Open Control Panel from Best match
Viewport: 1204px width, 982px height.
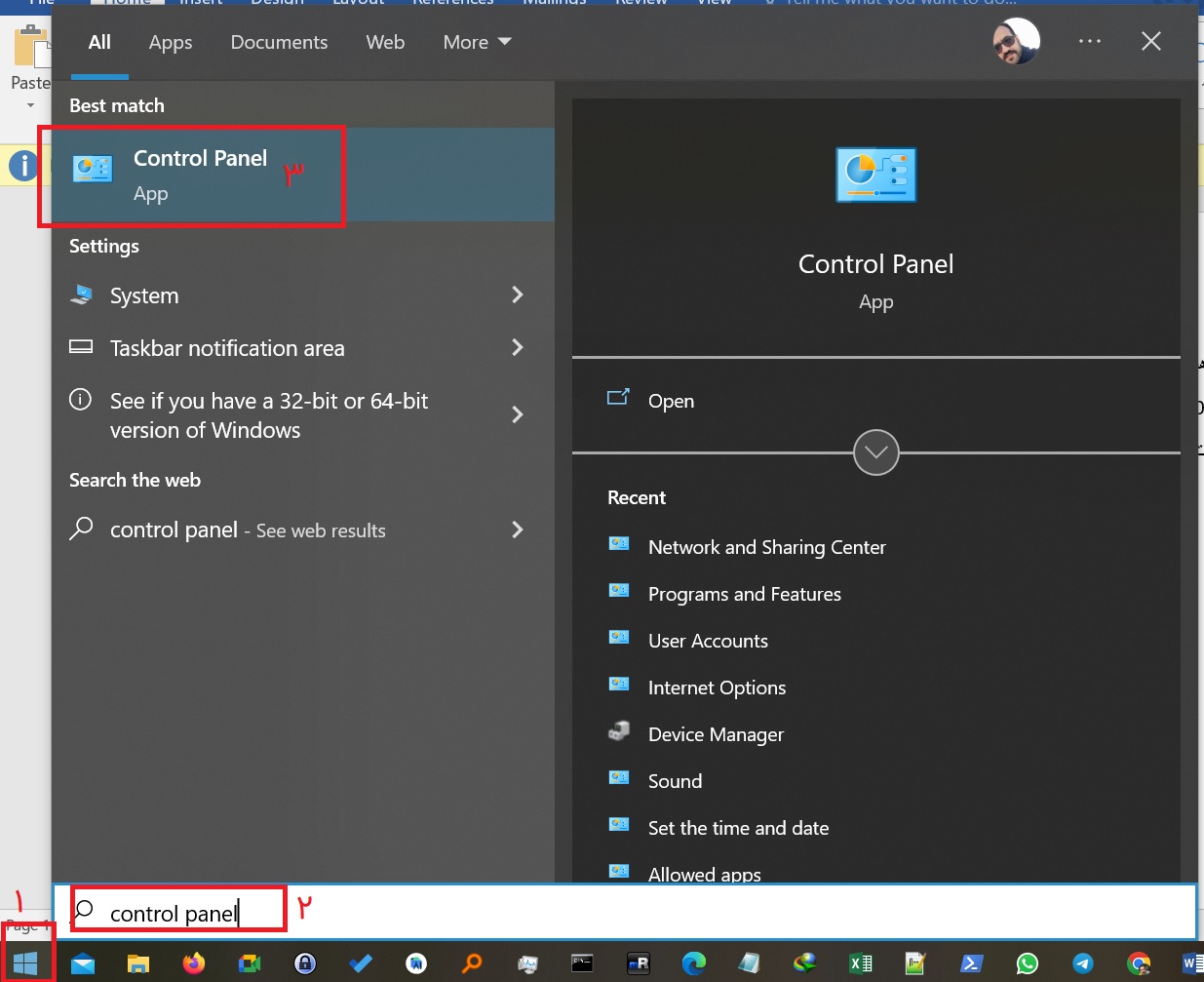200,175
